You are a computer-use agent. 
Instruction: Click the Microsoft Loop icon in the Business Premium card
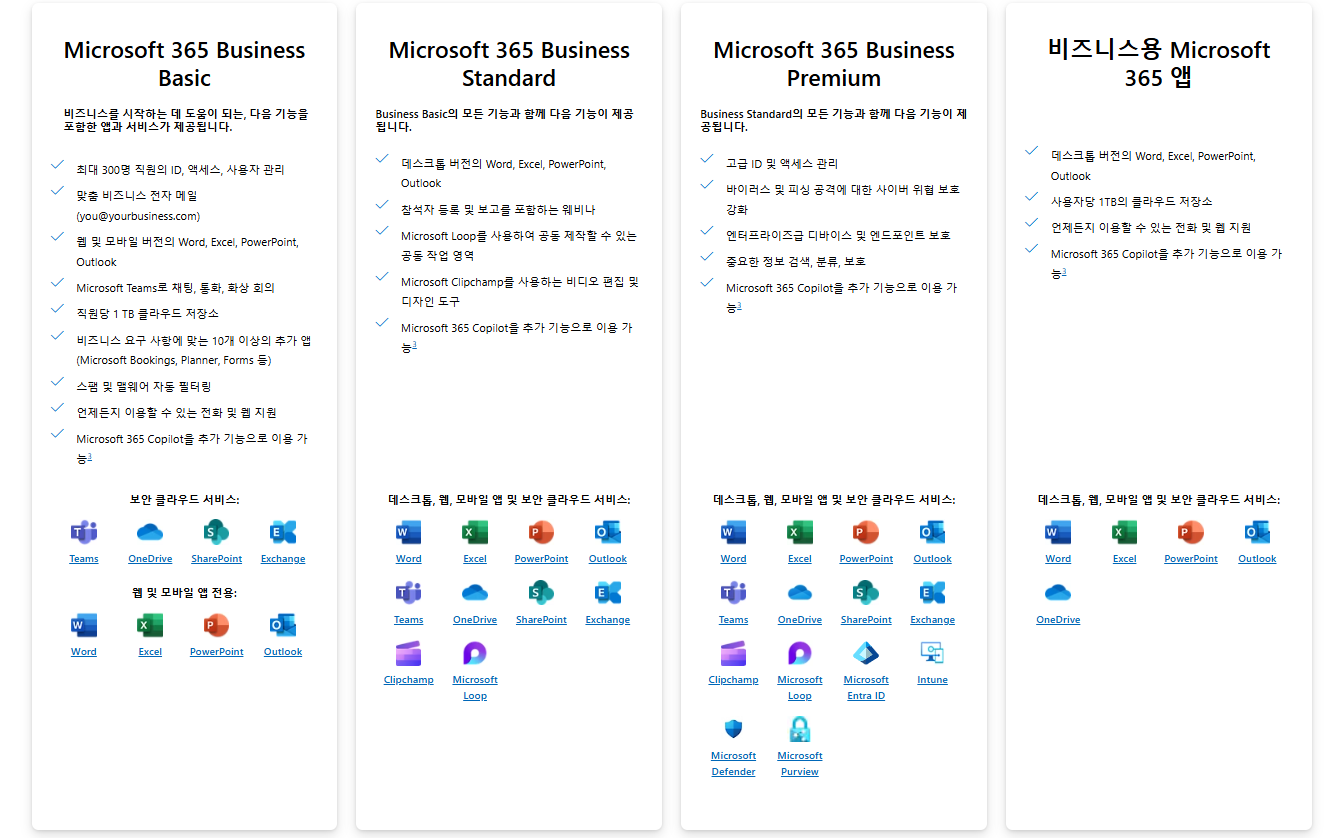point(800,654)
